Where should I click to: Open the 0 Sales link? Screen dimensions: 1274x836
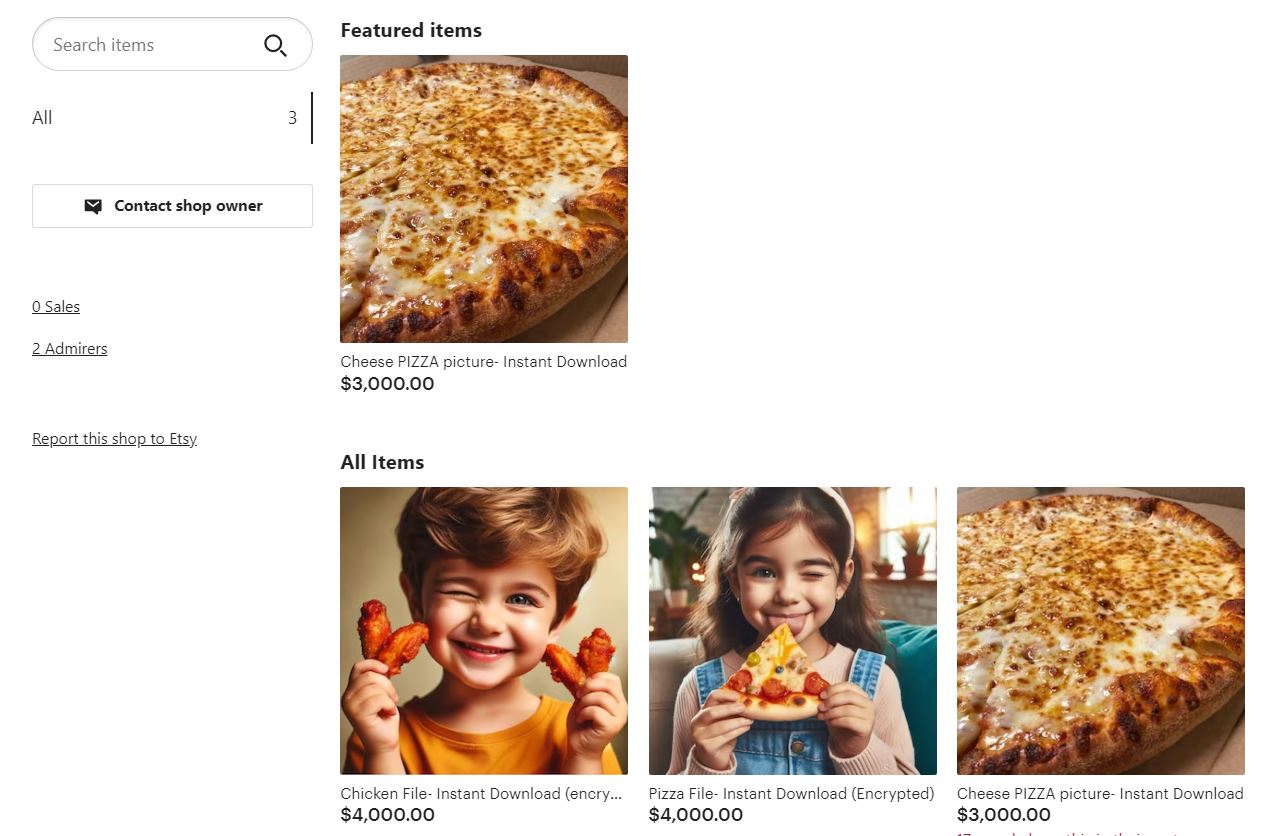pyautogui.click(x=56, y=307)
